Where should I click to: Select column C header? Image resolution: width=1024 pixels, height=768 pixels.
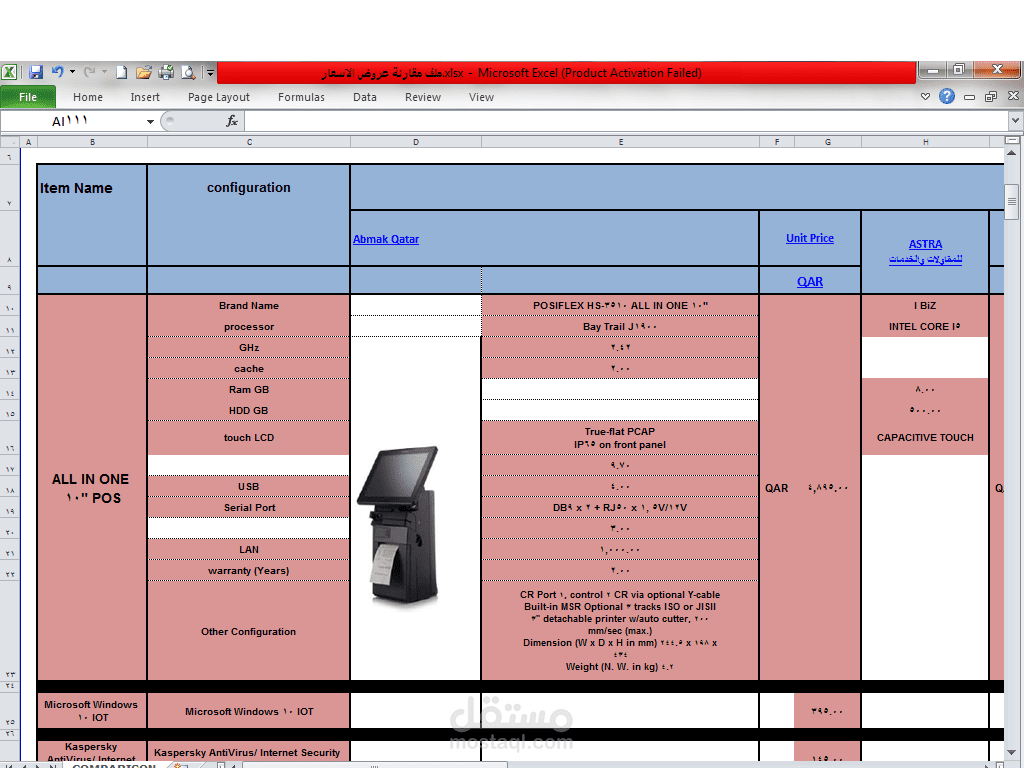click(x=249, y=142)
